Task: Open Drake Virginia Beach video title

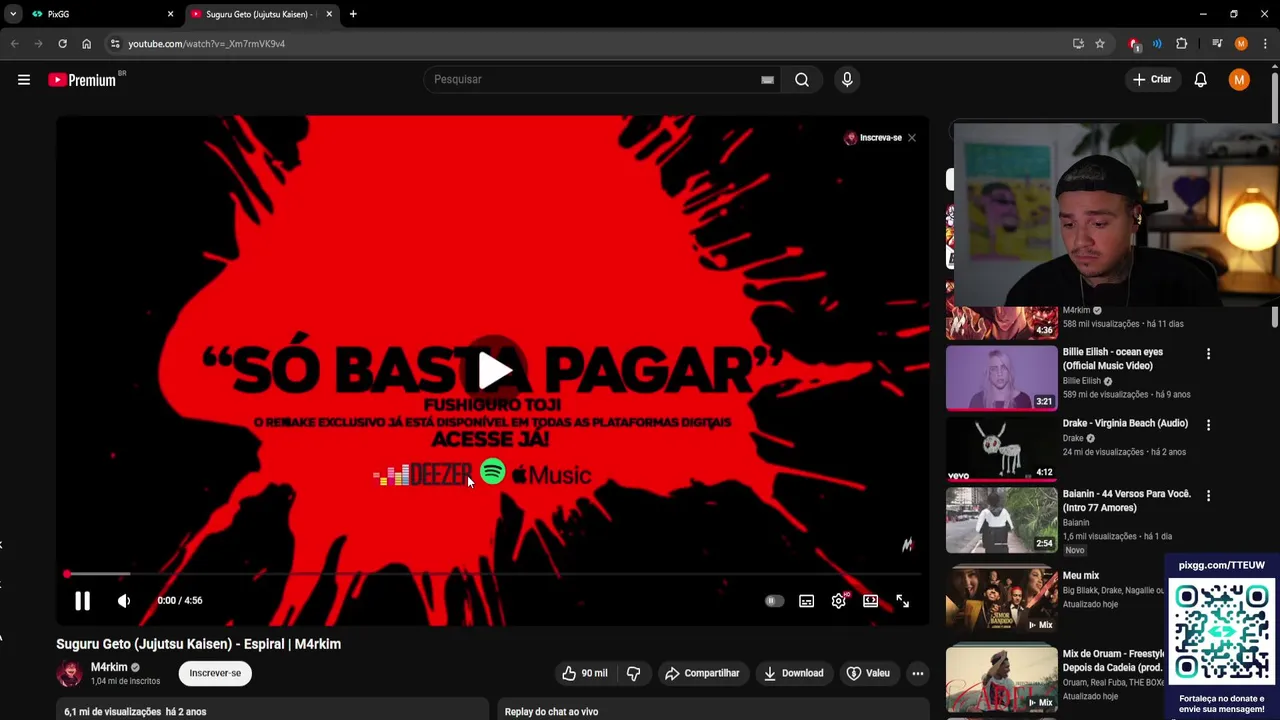Action: pos(1125,424)
